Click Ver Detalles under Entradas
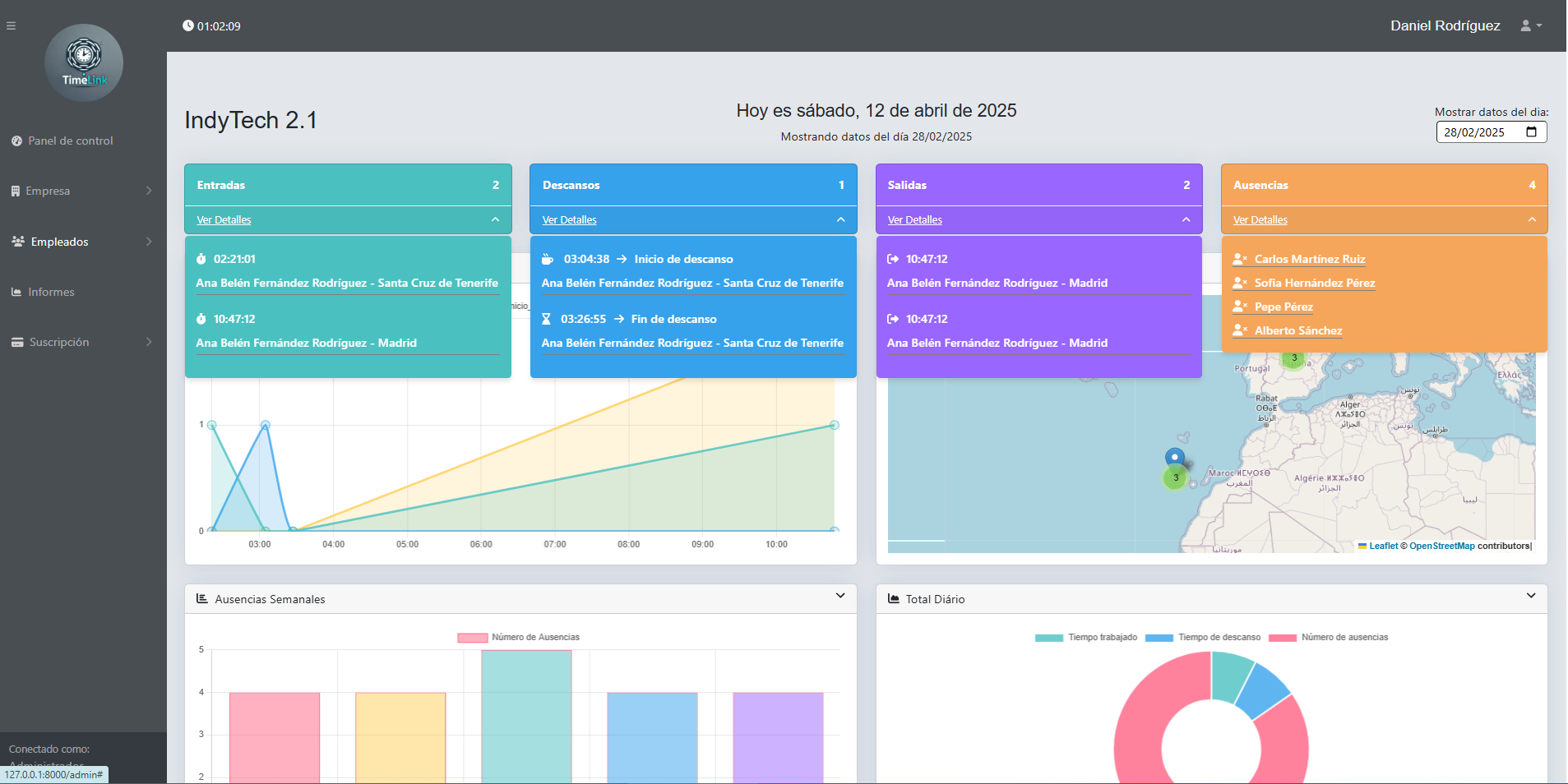Image resolution: width=1568 pixels, height=784 pixels. 224,220
